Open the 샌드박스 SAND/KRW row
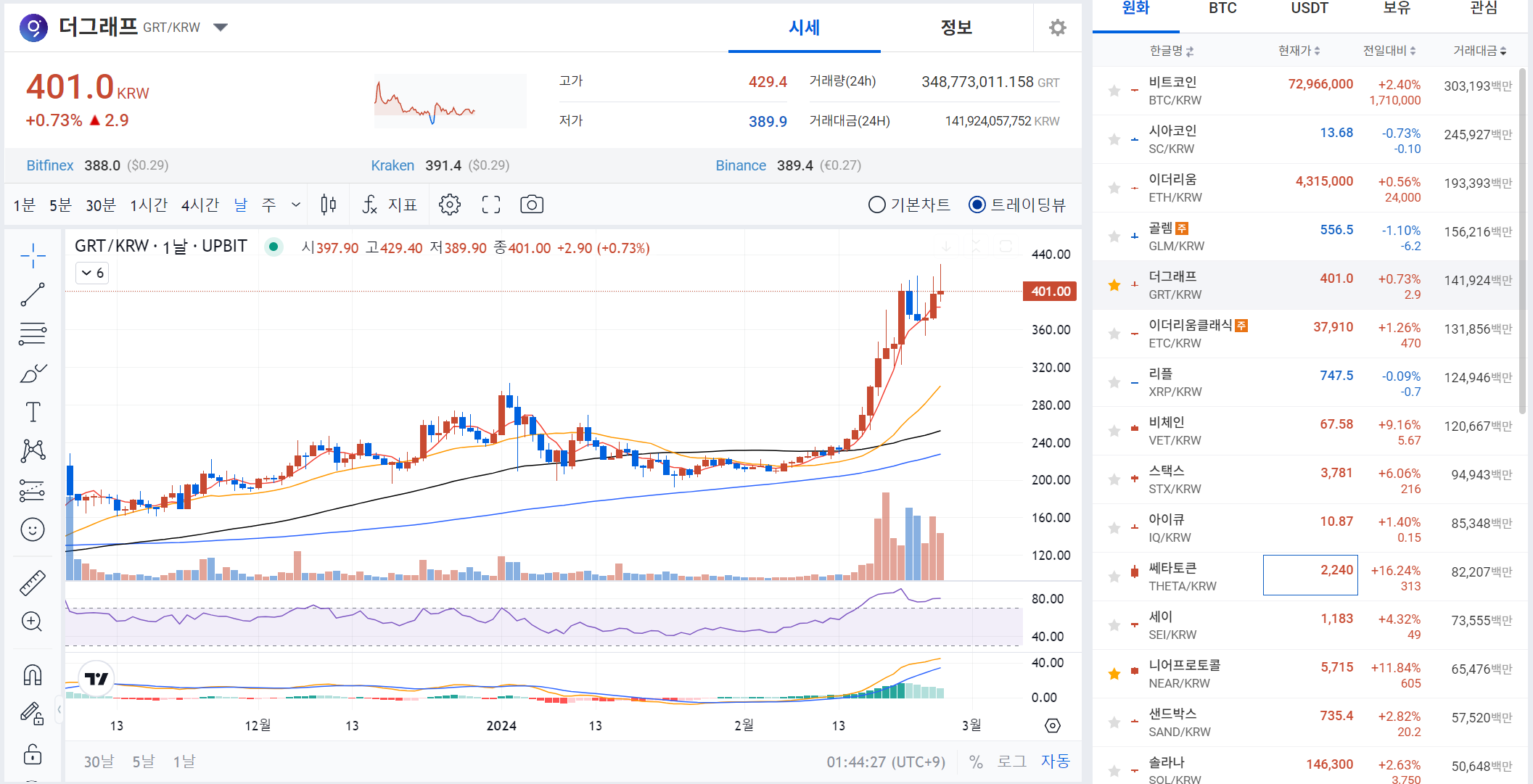Viewport: 1533px width, 784px height. (x=1306, y=722)
